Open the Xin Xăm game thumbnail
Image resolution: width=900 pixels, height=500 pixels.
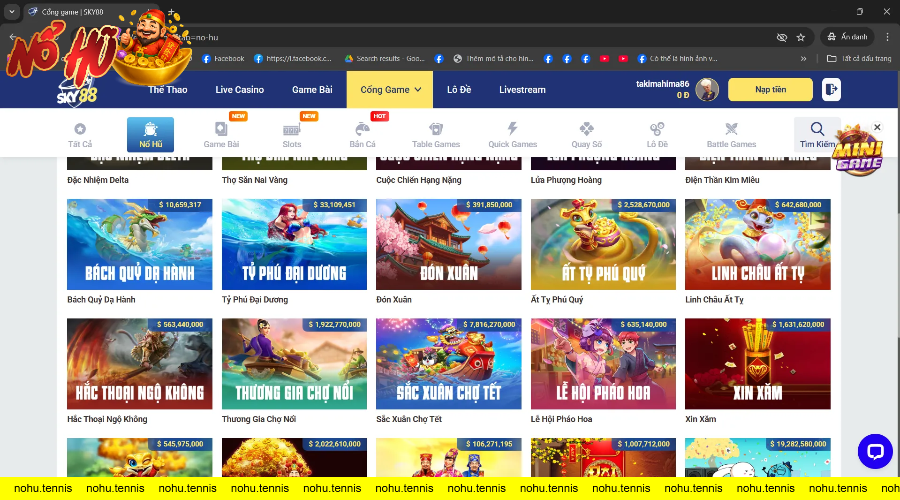click(x=757, y=364)
